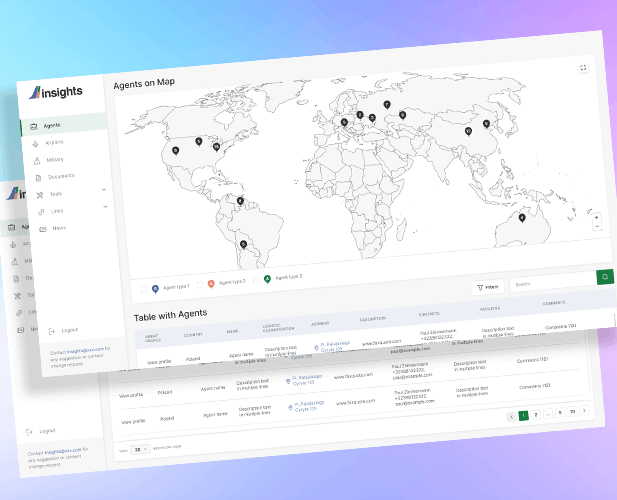This screenshot has height=500, width=617.
Task: Select Agents in the front sidebar
Action: pyautogui.click(x=64, y=125)
